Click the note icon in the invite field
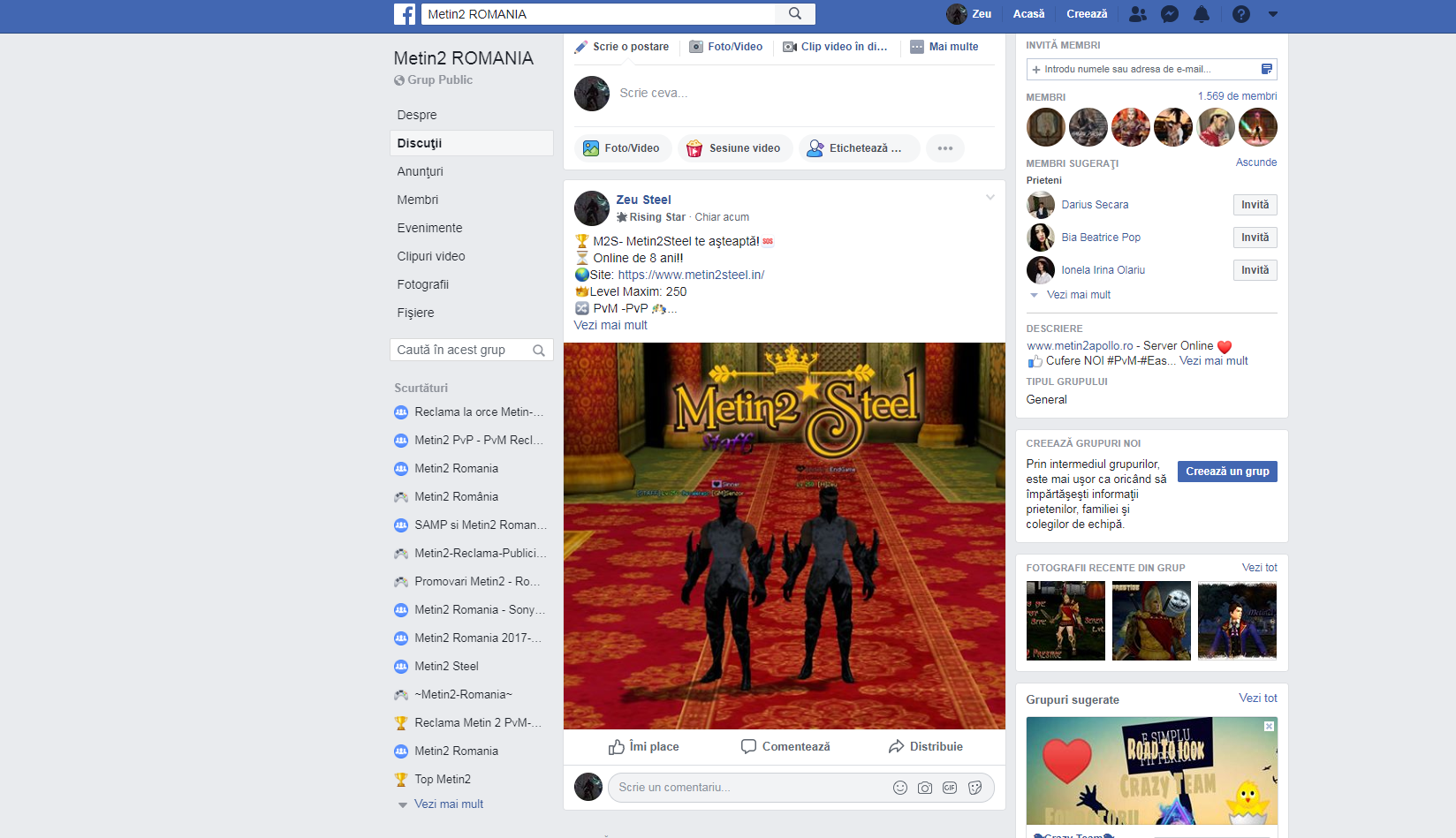 [1266, 69]
